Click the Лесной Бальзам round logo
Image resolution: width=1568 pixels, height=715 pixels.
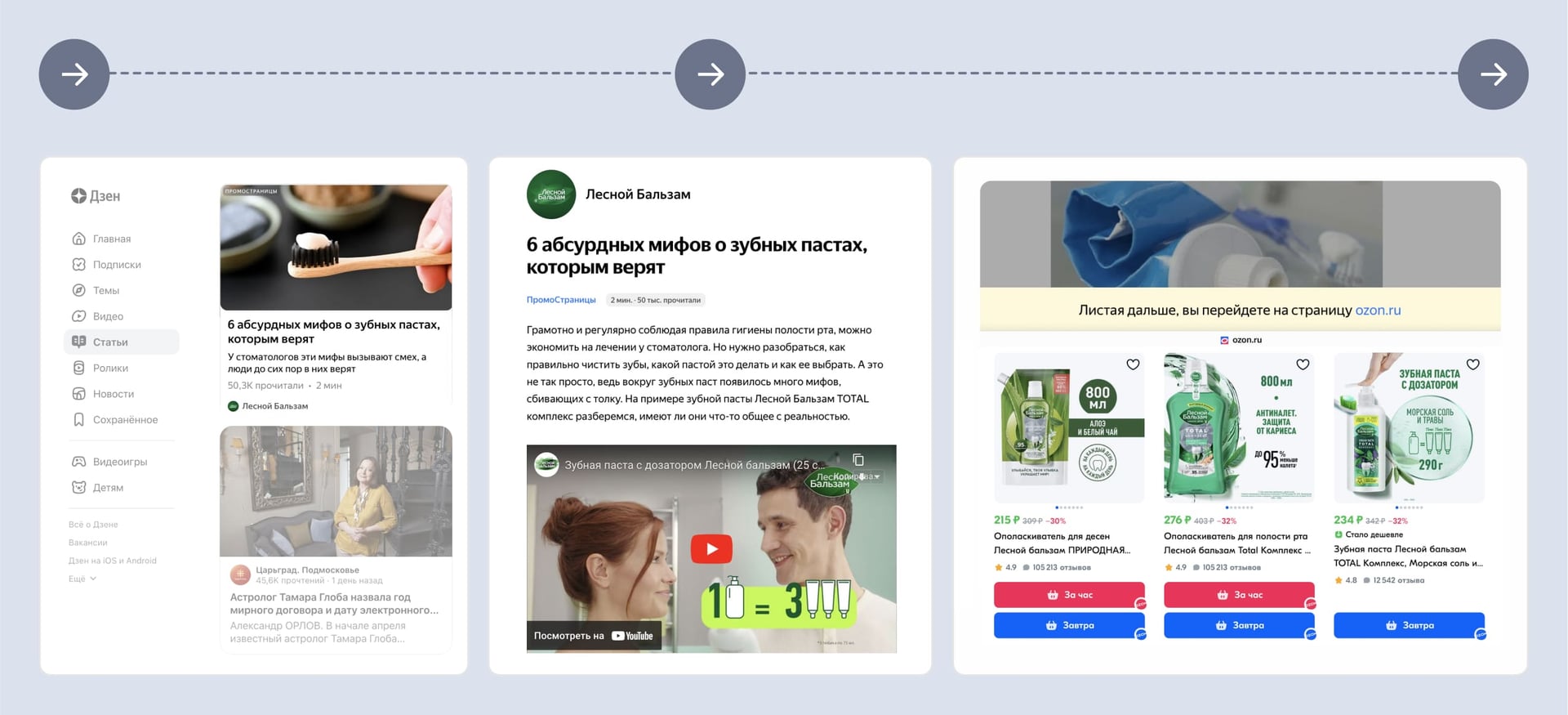[551, 194]
